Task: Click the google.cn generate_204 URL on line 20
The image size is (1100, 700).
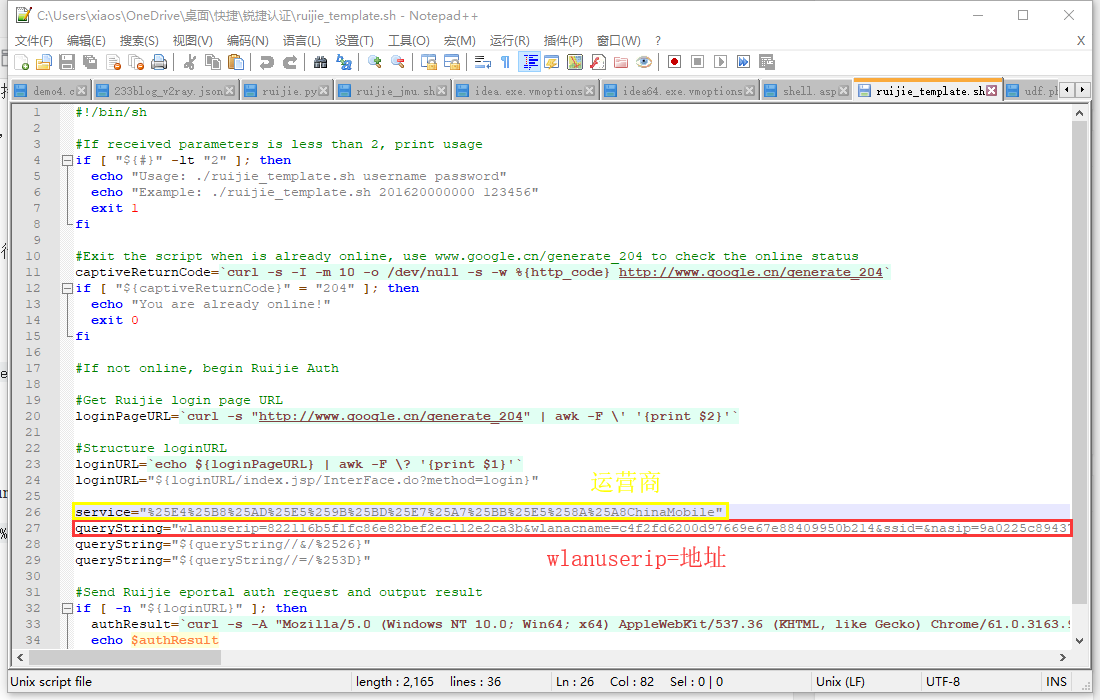Action: pyautogui.click(x=391, y=416)
